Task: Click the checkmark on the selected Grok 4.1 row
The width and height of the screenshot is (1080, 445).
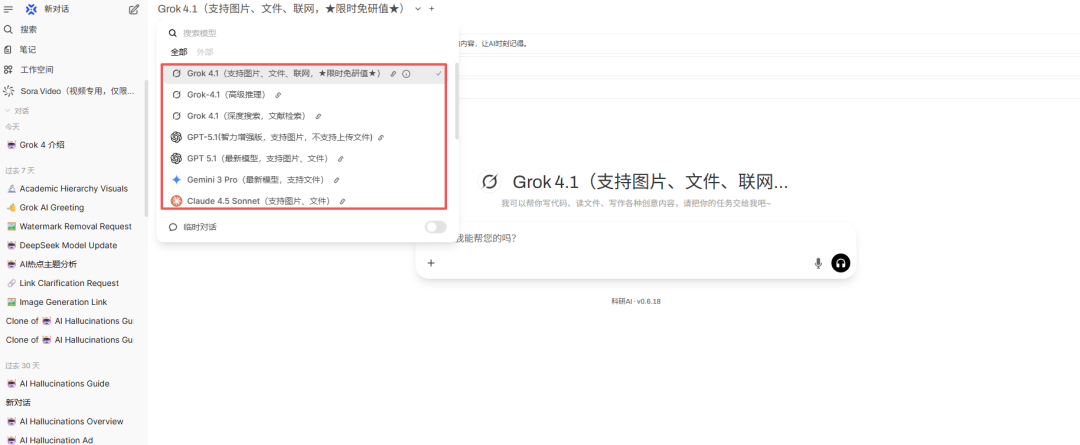Action: click(x=438, y=74)
